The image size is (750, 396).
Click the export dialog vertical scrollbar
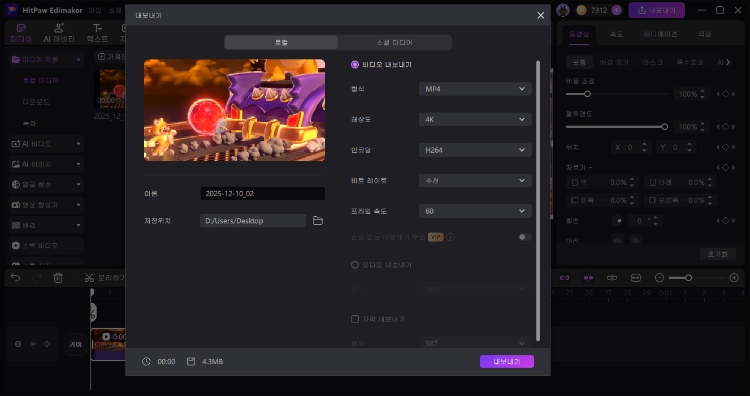click(538, 201)
